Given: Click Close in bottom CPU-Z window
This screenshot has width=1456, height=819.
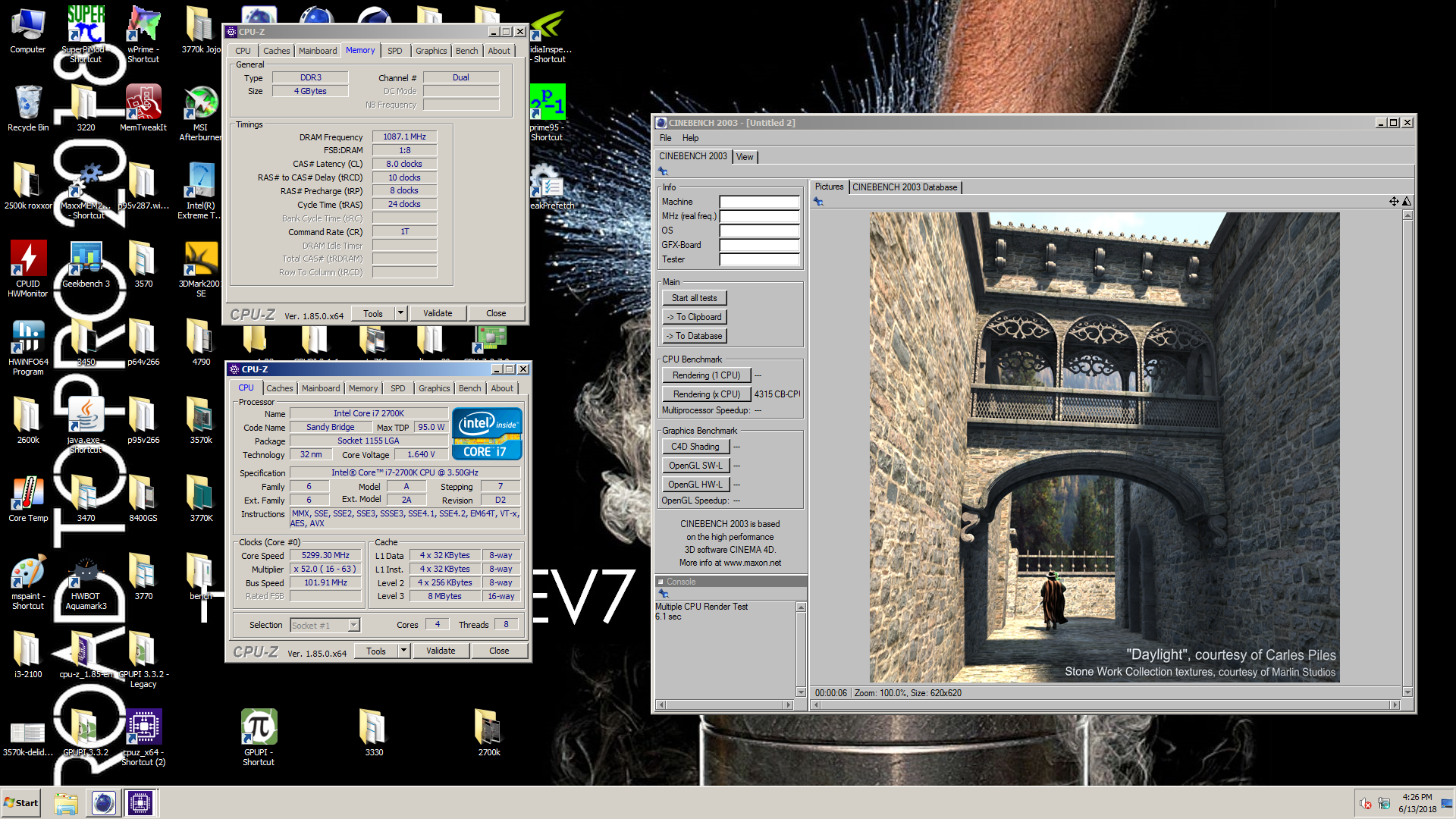Looking at the screenshot, I should (499, 651).
